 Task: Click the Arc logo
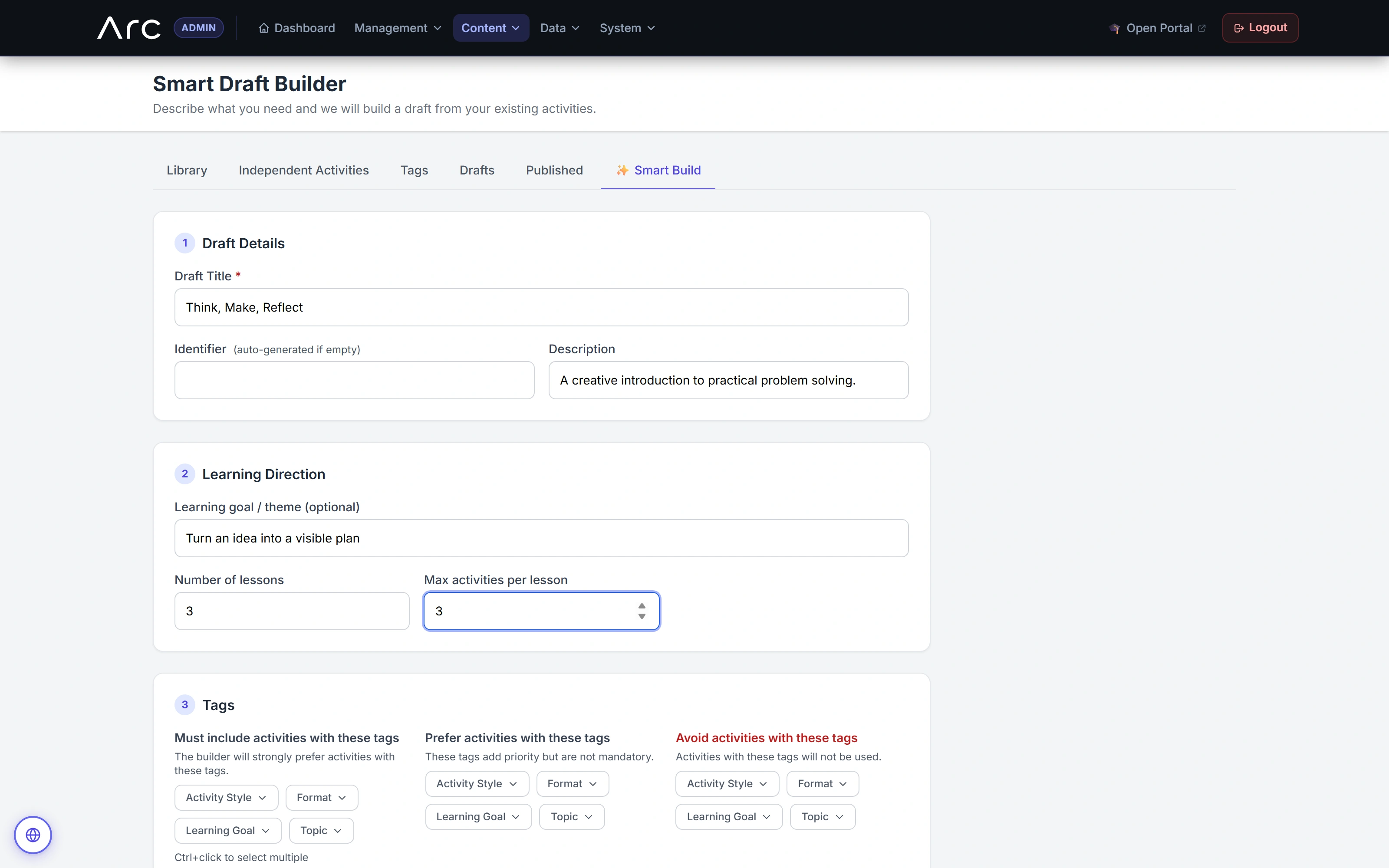tap(129, 27)
